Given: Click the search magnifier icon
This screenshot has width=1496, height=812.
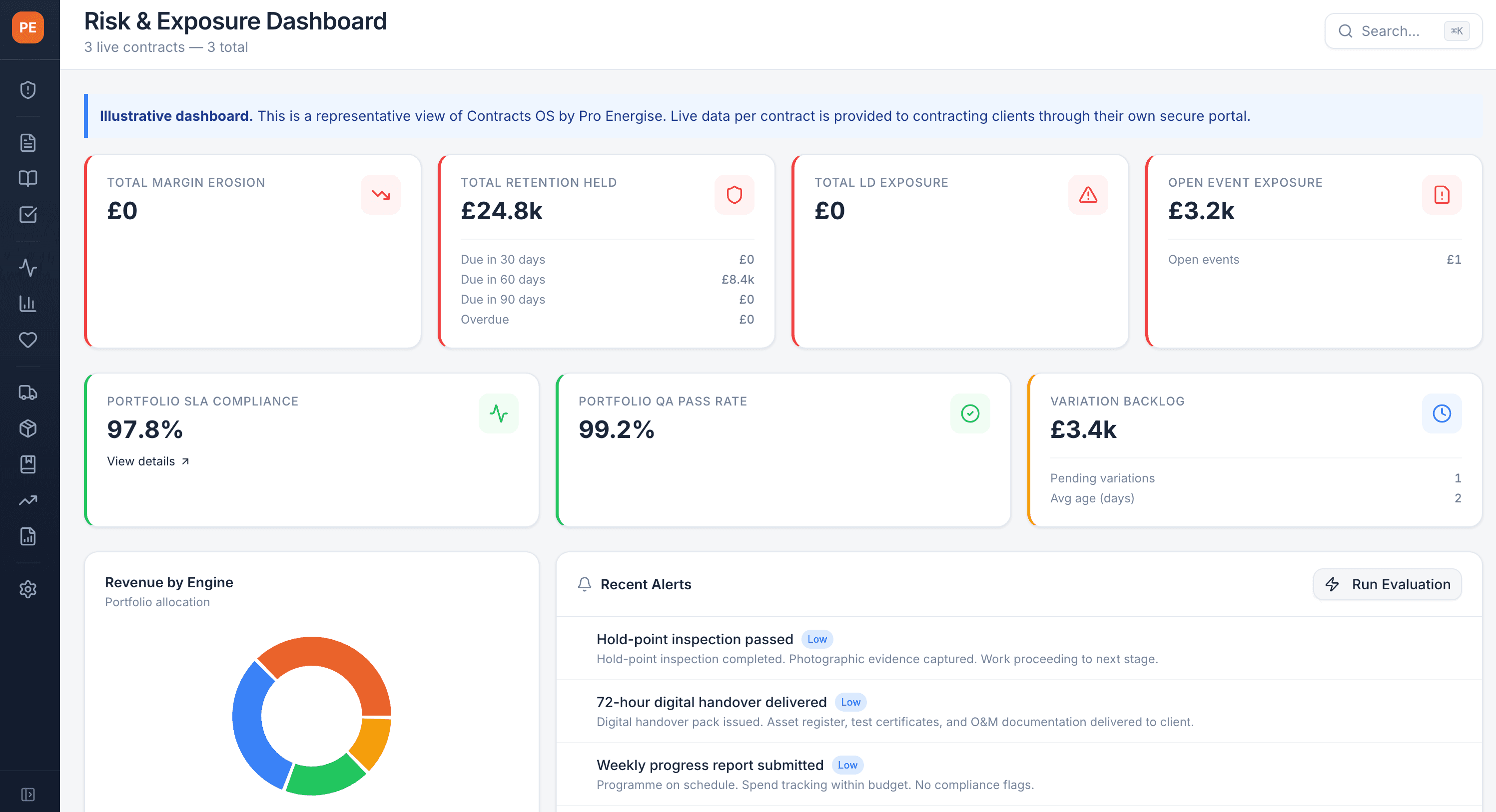Looking at the screenshot, I should click(x=1346, y=31).
